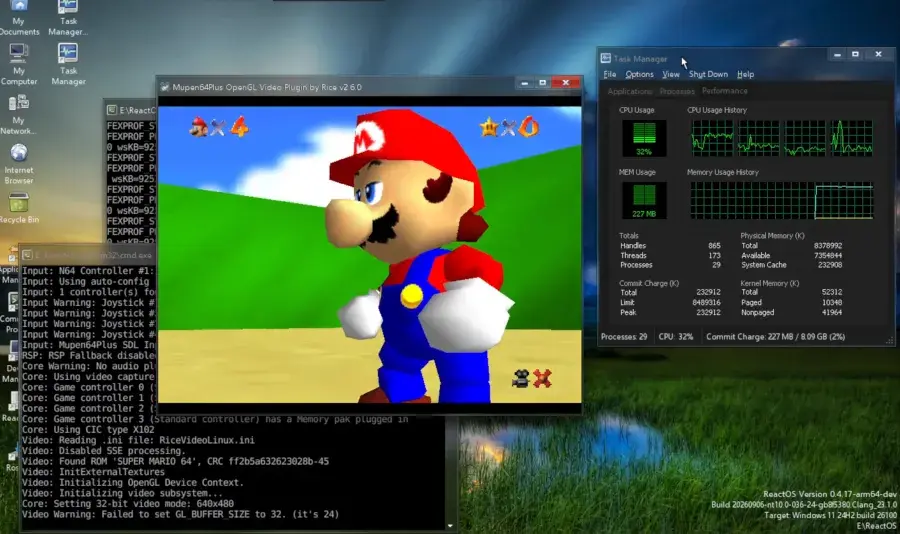Click the 'Video: InitExternalTextures' console line
The height and width of the screenshot is (534, 900).
click(x=93, y=472)
